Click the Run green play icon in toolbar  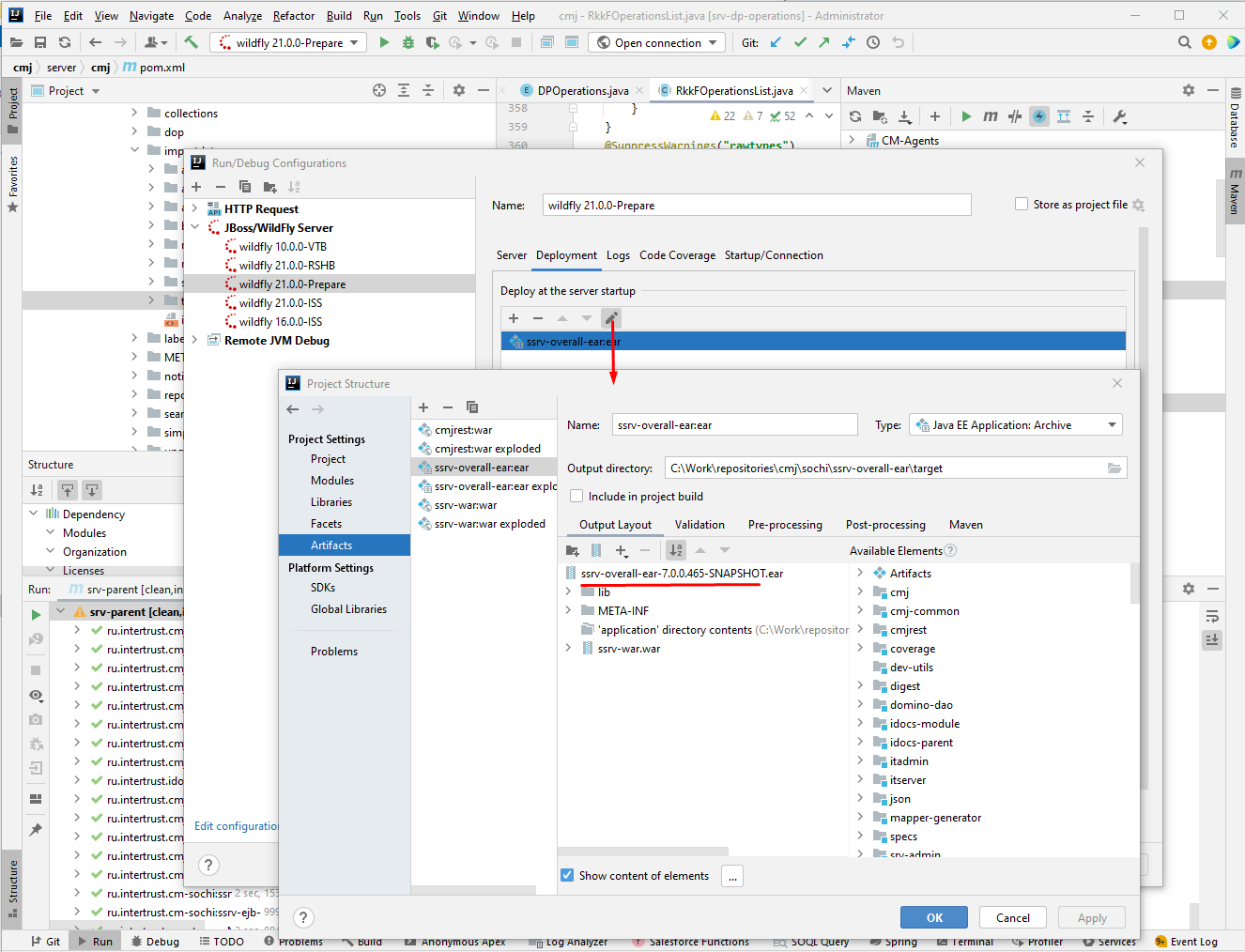384,42
